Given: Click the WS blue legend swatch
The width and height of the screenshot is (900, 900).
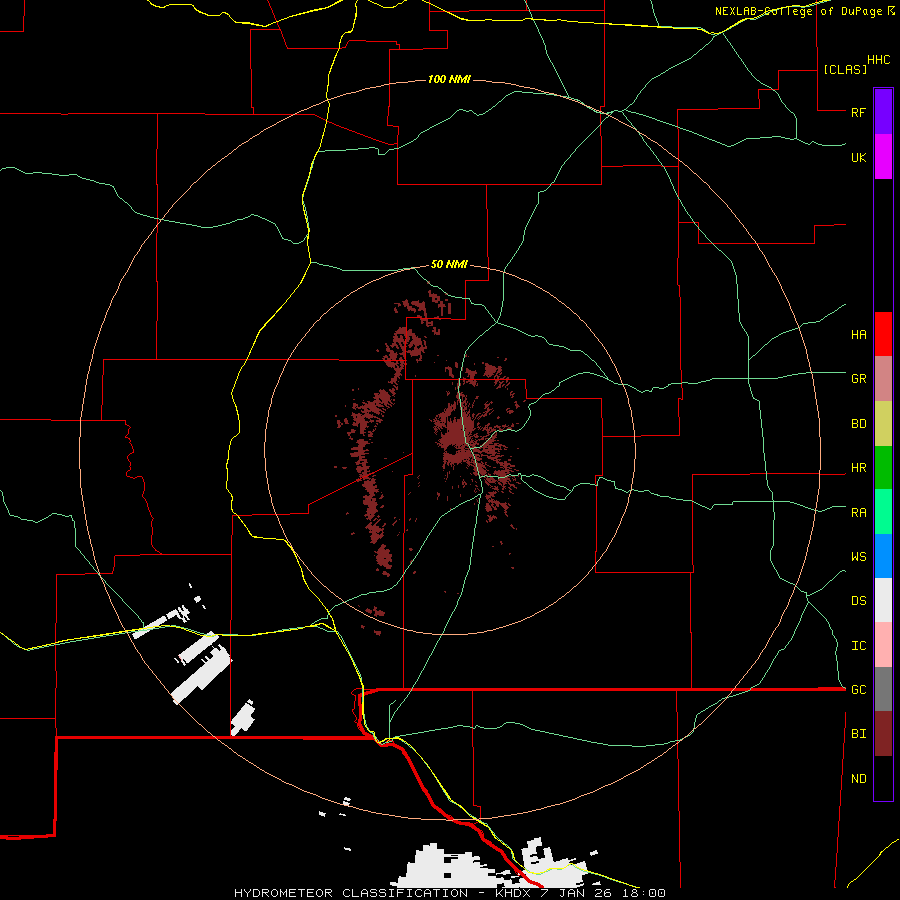Looking at the screenshot, I should pos(883,556).
